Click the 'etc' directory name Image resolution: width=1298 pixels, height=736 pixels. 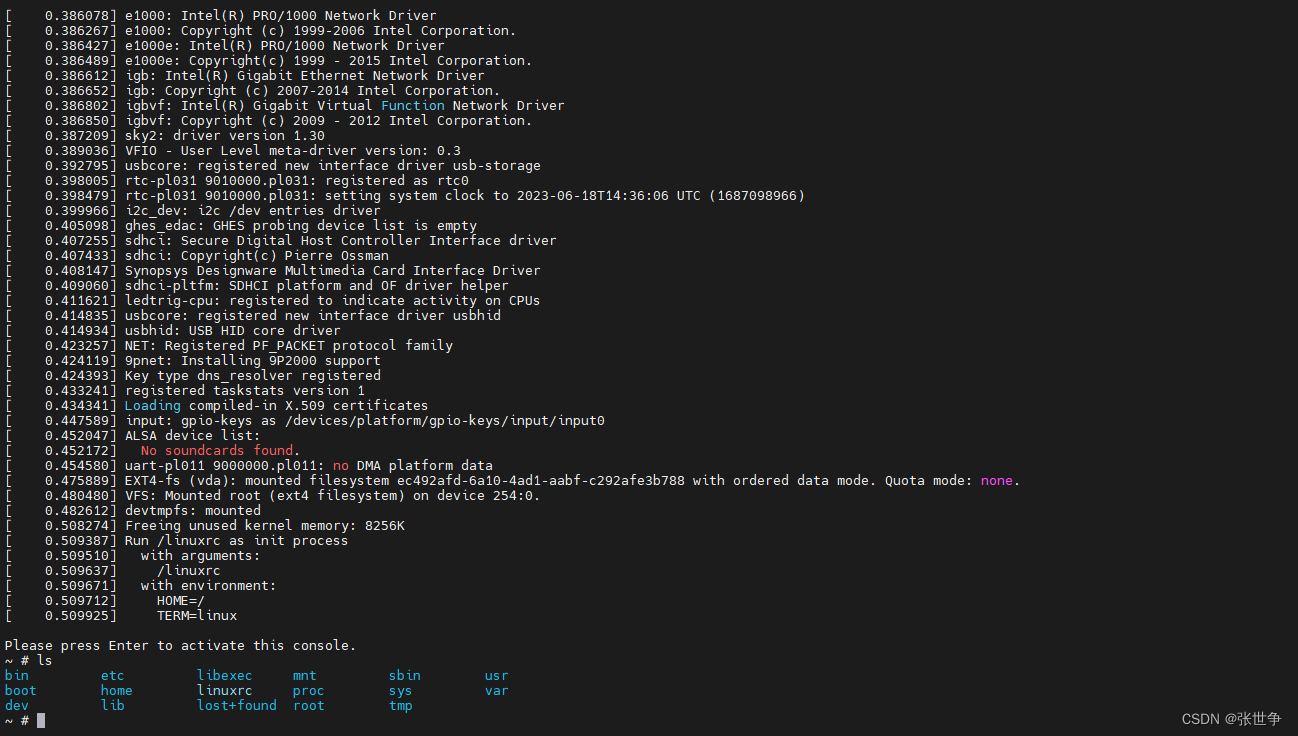pyautogui.click(x=113, y=676)
